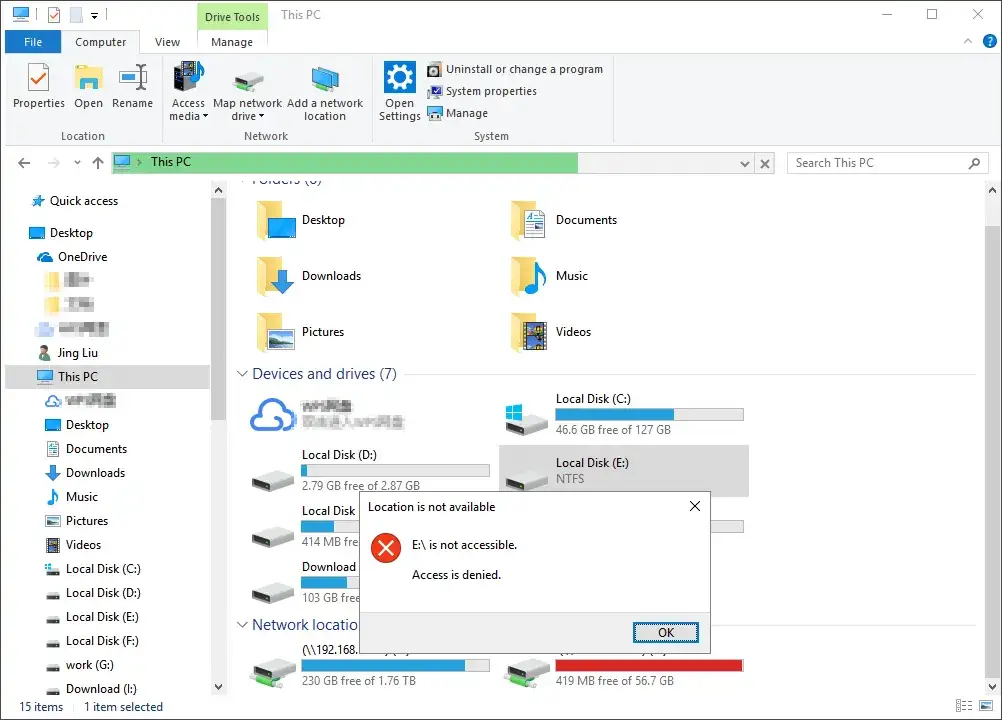Viewport: 1002px width, 720px height.
Task: Click the Map network drive icon
Action: tap(247, 82)
